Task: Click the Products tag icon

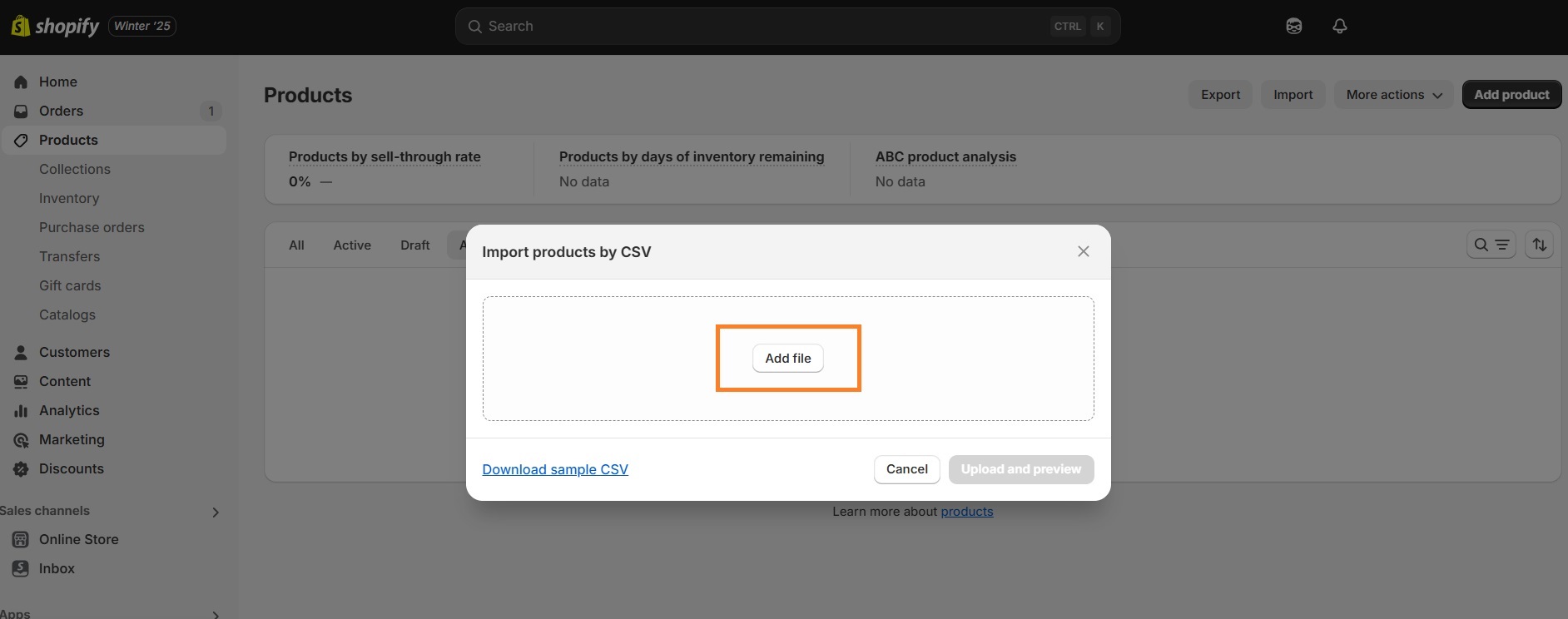Action: (21, 140)
